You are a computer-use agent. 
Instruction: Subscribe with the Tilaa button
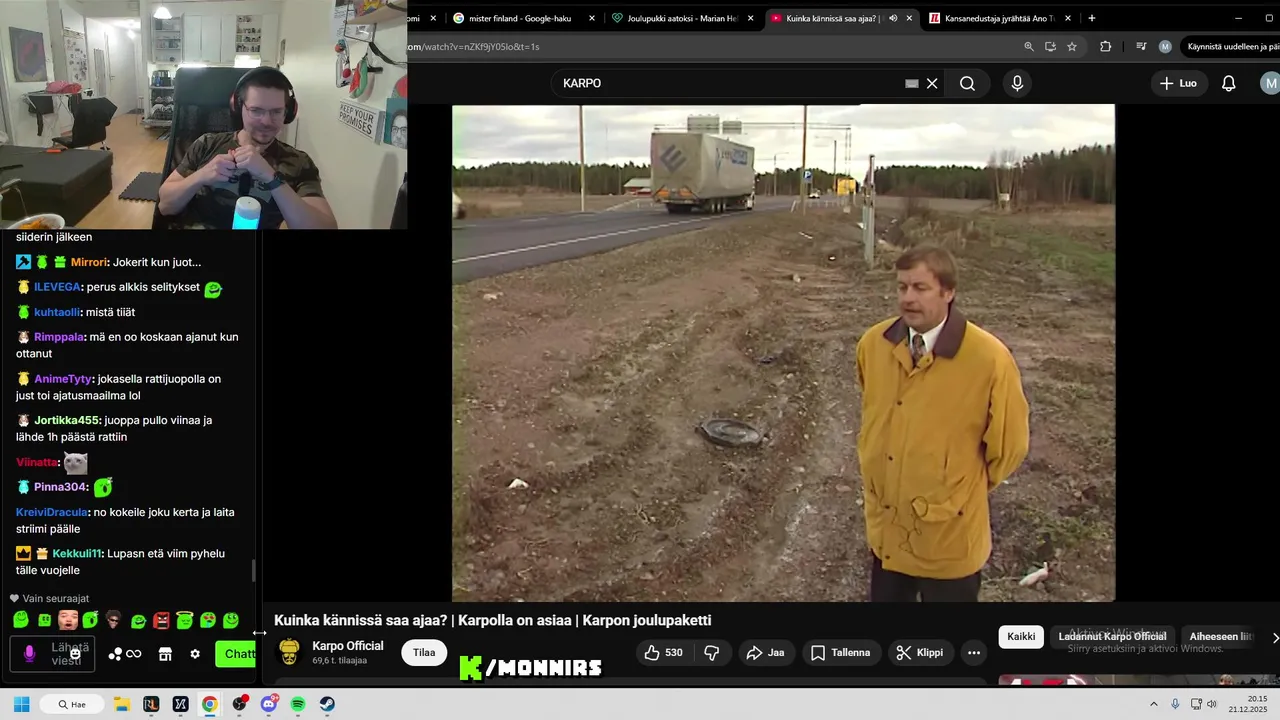[x=424, y=653]
